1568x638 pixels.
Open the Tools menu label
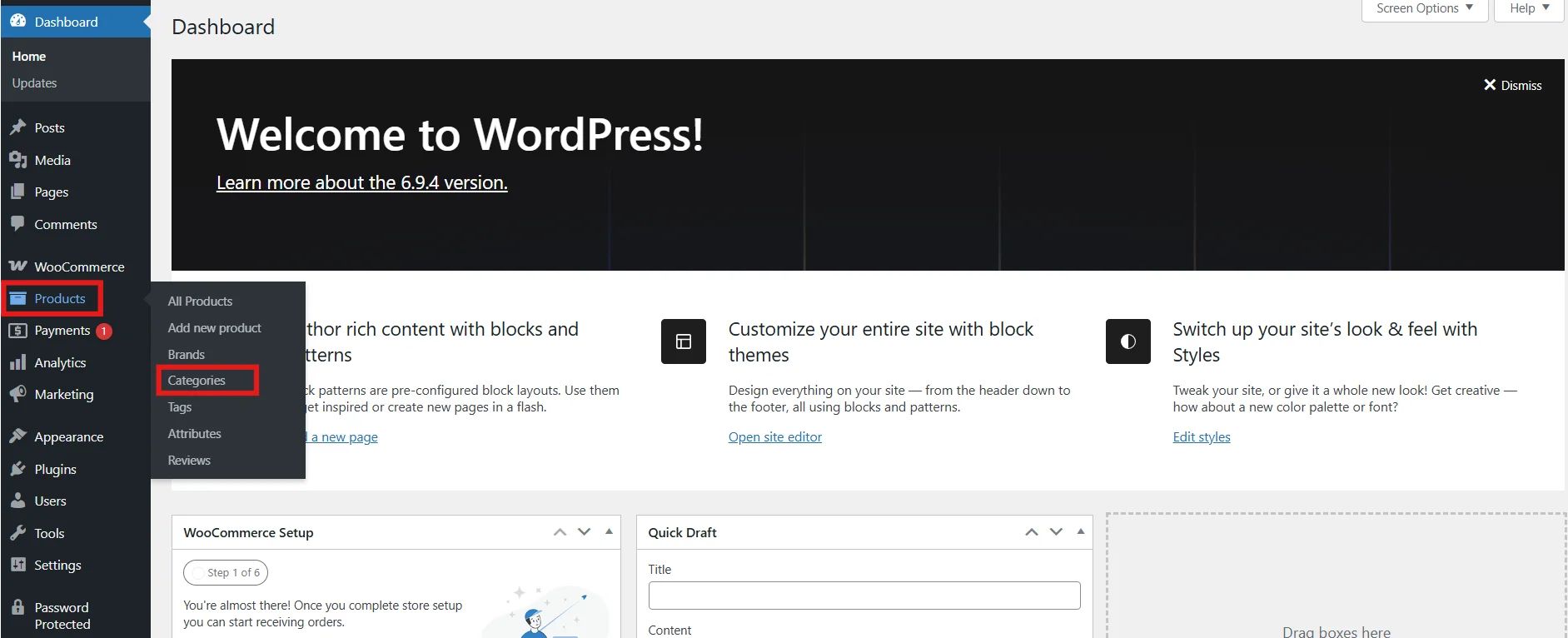(49, 534)
